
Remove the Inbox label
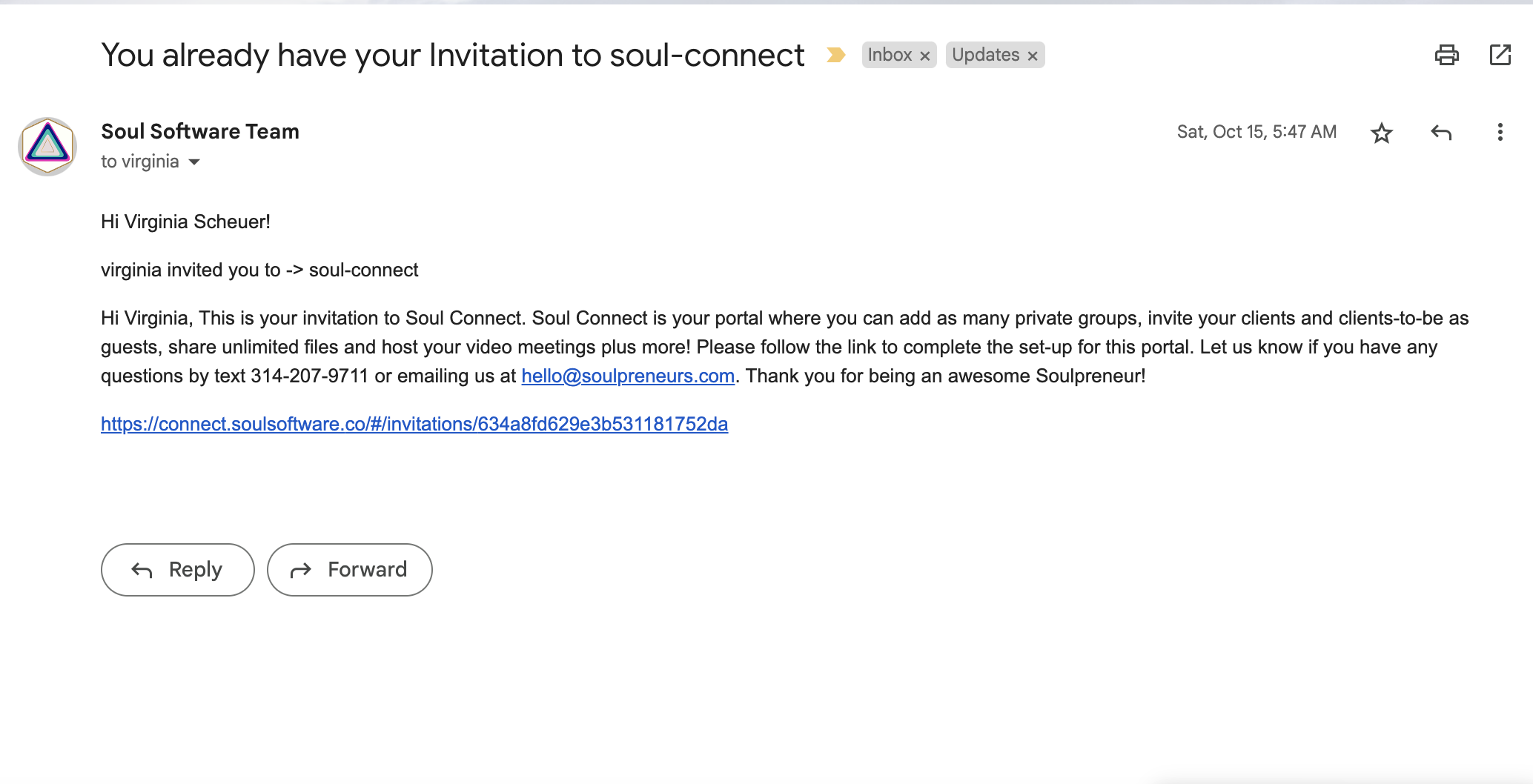click(x=924, y=56)
